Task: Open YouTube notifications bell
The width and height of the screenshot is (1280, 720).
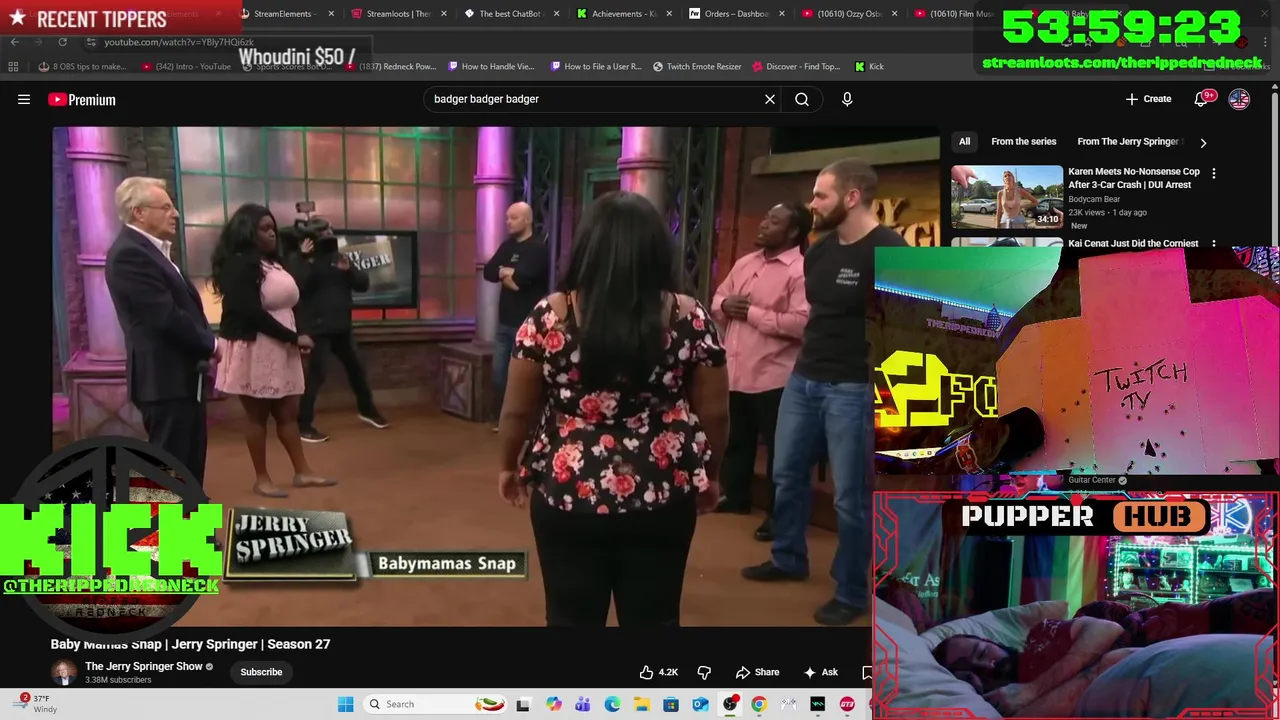Action: (1201, 99)
